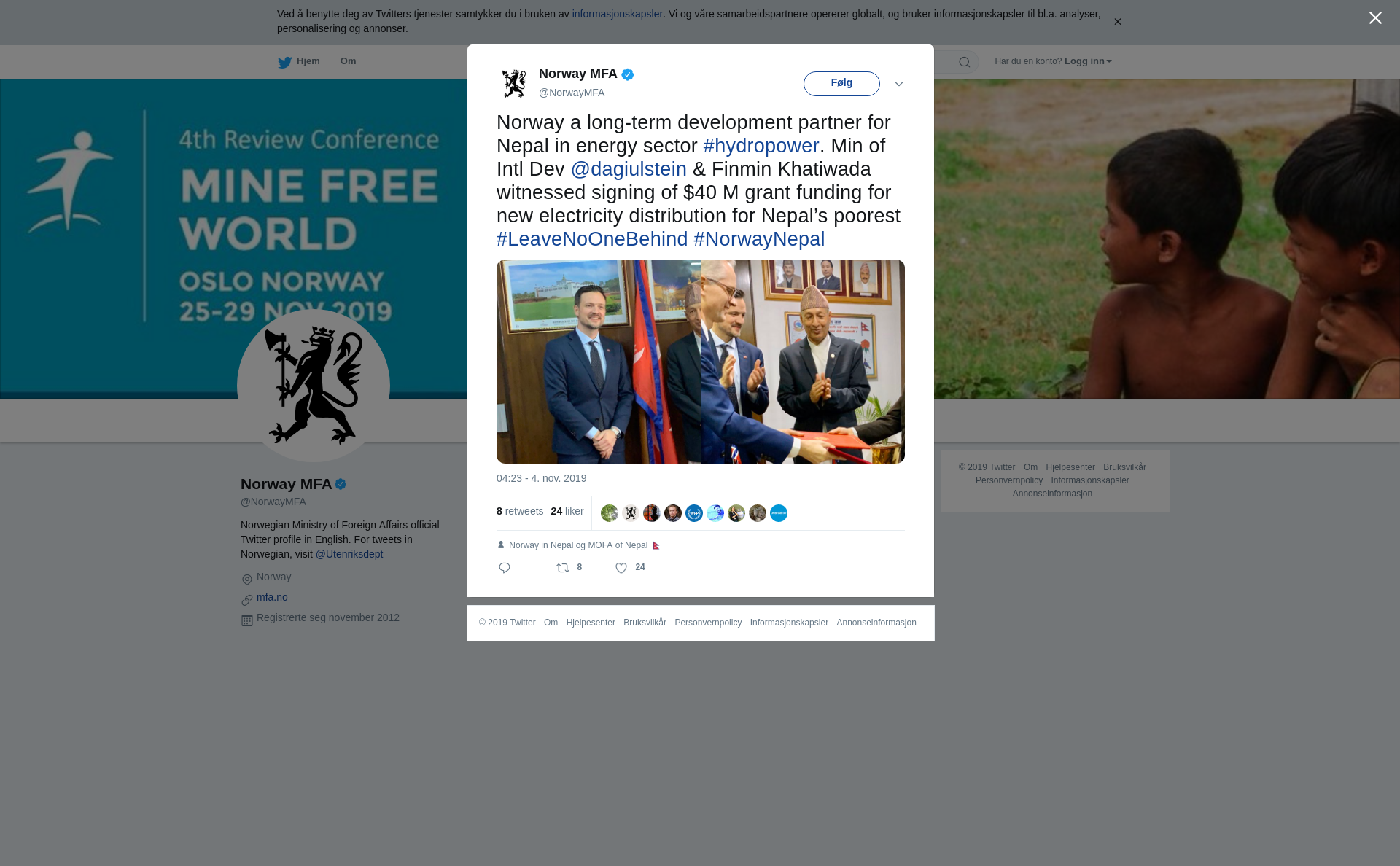Click the WFP liker avatar
Image resolution: width=1400 pixels, height=866 pixels.
pyautogui.click(x=694, y=513)
